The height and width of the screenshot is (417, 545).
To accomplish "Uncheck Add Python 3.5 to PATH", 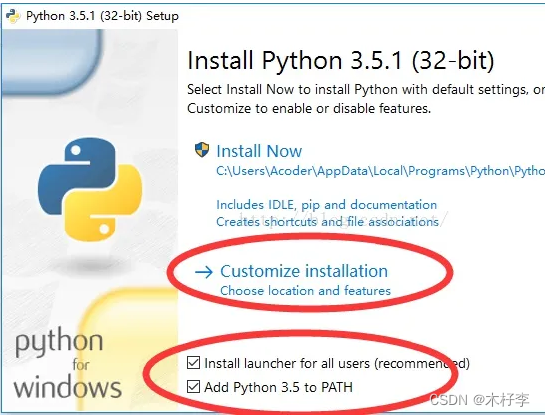I will click(x=193, y=386).
